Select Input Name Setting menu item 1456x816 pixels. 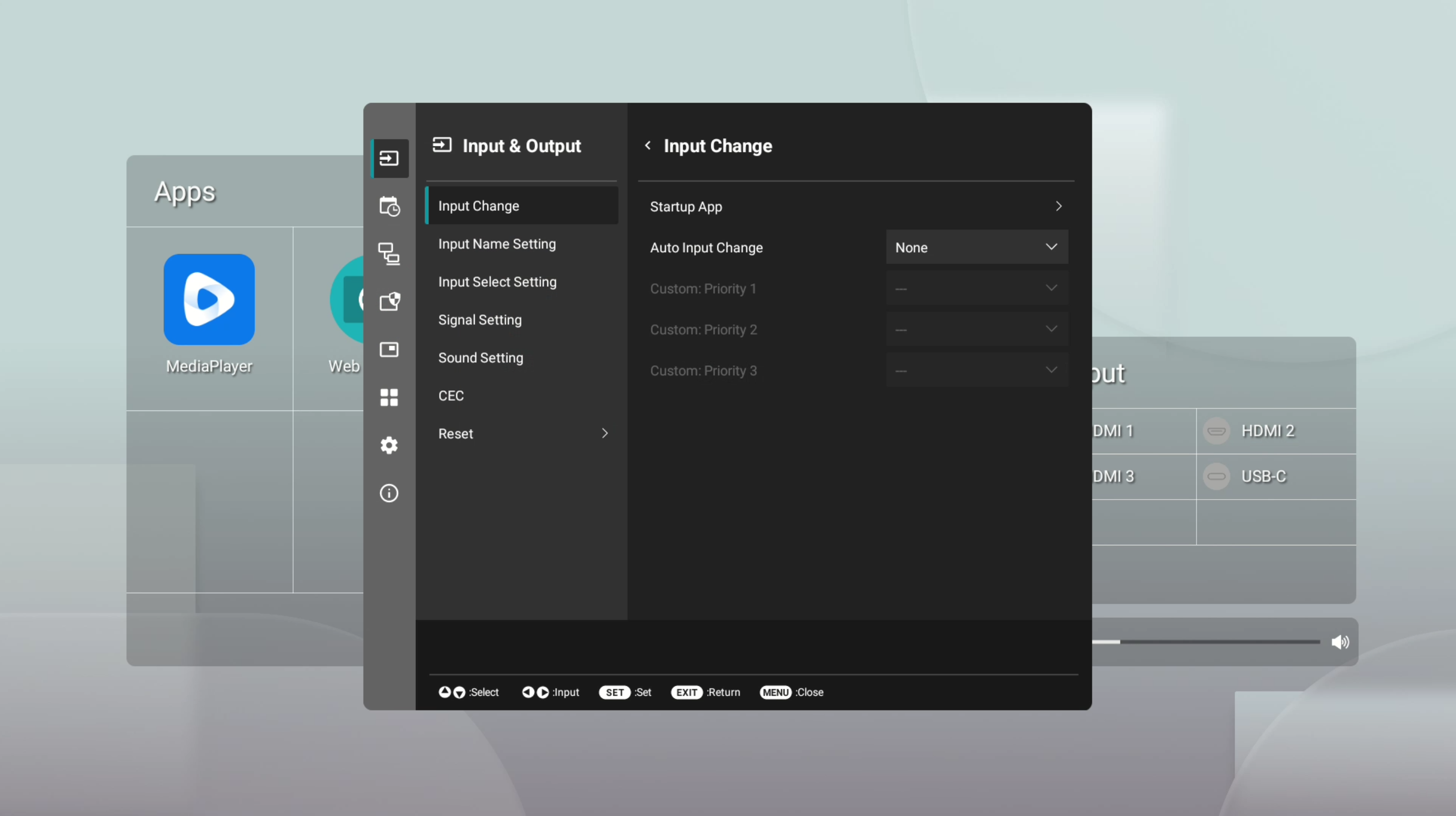pos(497,243)
